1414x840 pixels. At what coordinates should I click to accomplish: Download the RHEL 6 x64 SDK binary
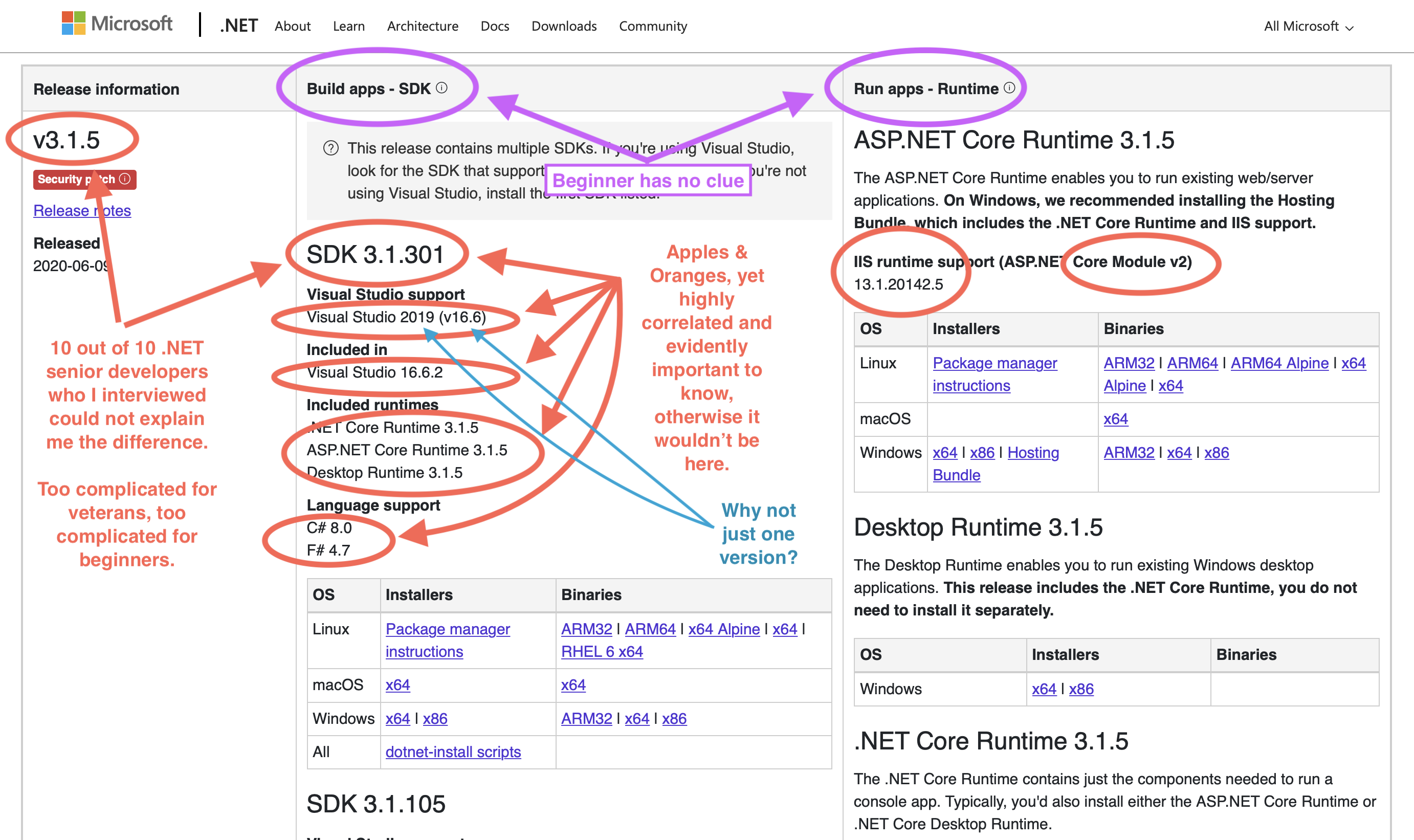(602, 652)
